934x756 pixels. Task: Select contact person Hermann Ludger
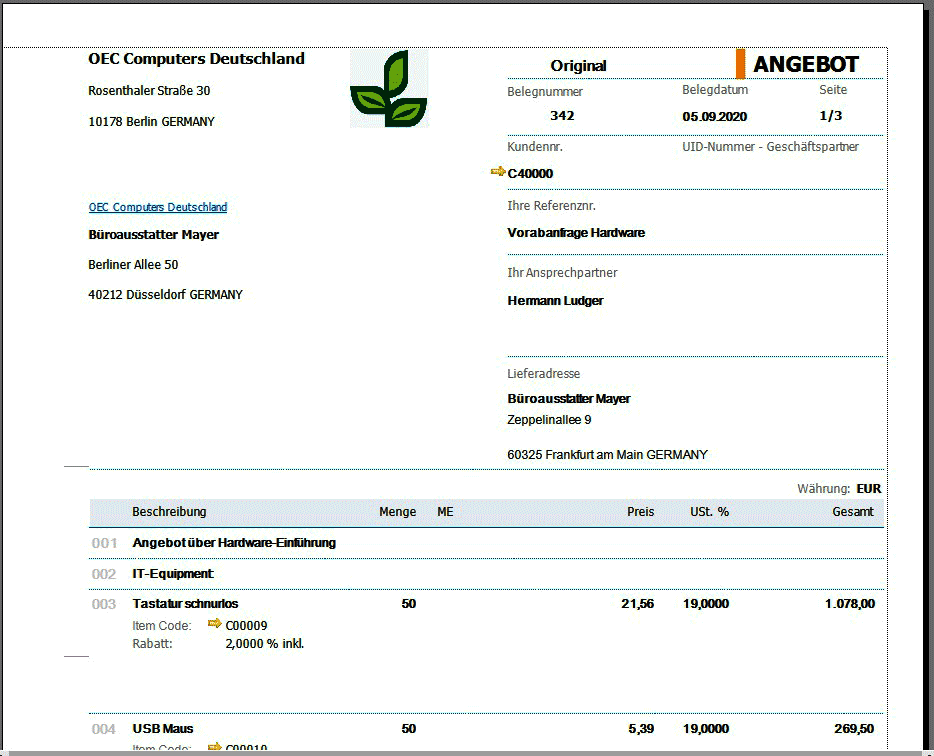pyautogui.click(x=555, y=301)
